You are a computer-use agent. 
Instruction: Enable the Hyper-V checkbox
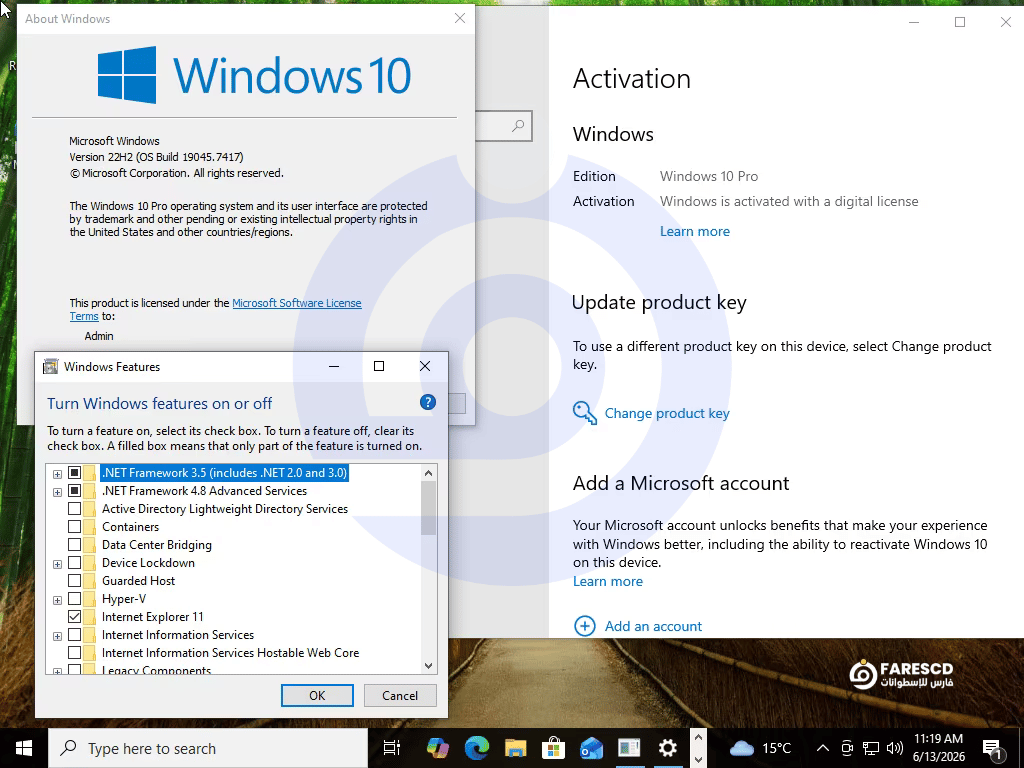[x=74, y=598]
